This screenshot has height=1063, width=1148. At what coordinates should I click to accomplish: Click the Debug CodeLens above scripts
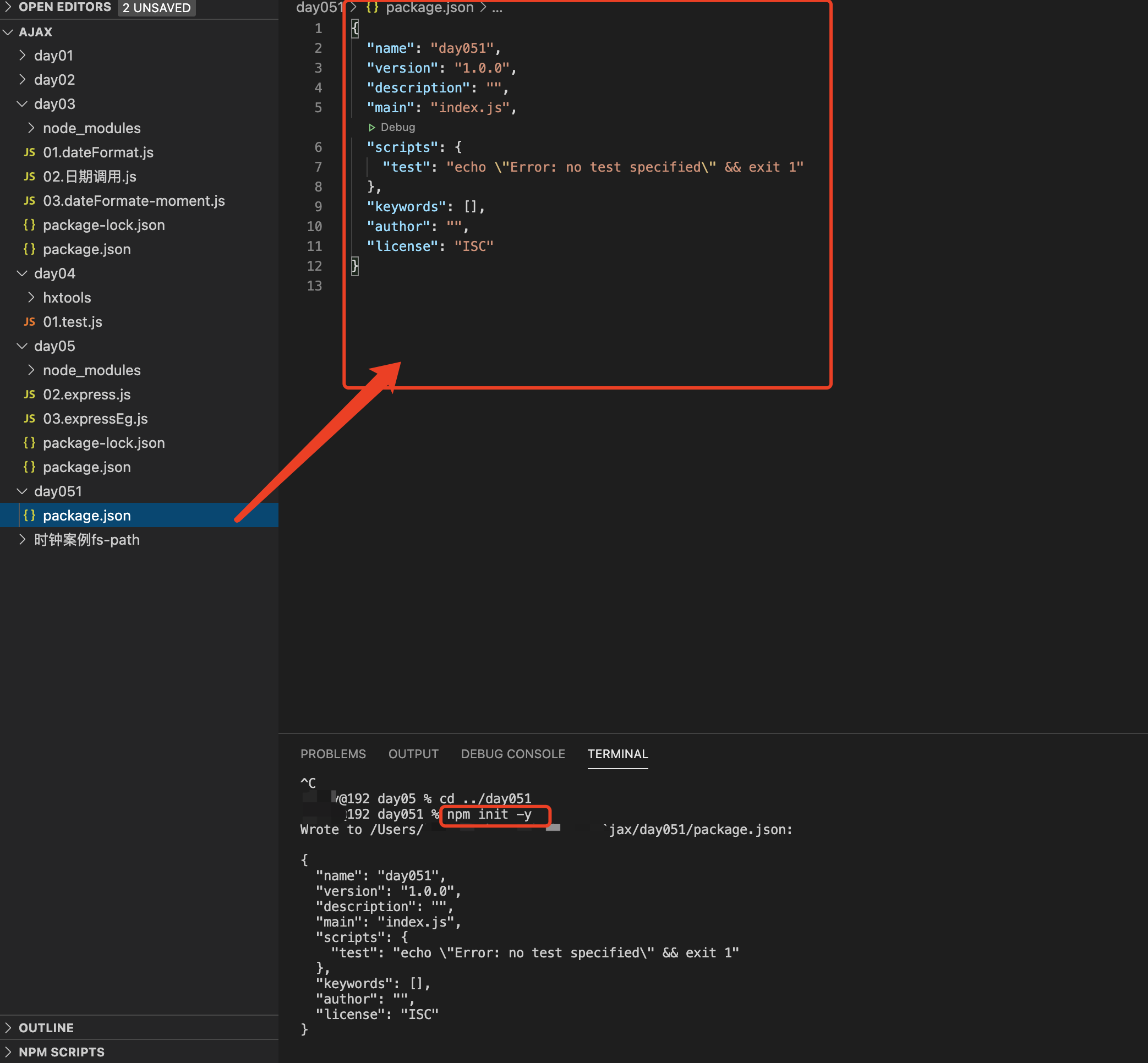coord(392,127)
